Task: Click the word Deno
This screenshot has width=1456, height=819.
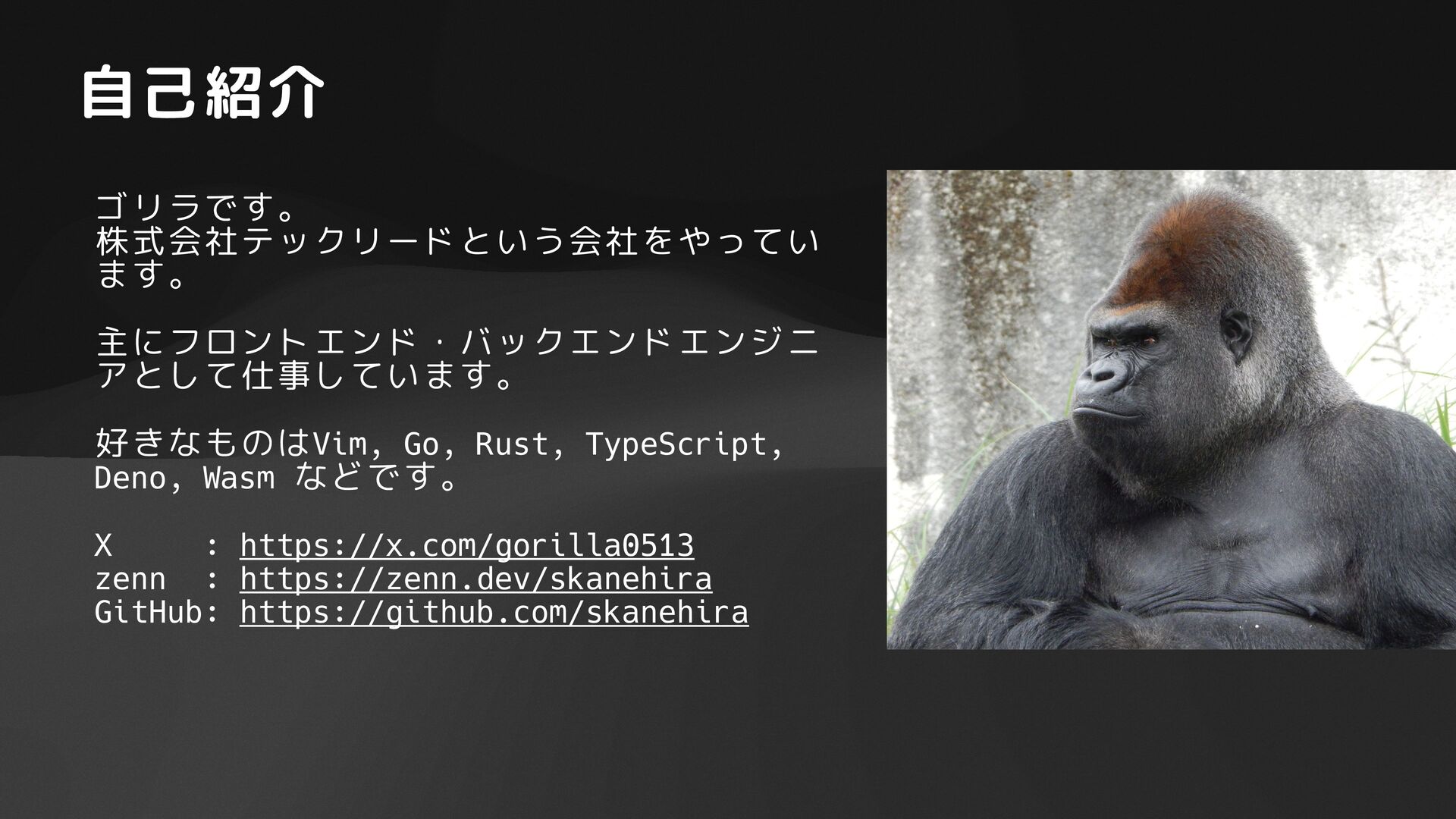Action: (130, 479)
